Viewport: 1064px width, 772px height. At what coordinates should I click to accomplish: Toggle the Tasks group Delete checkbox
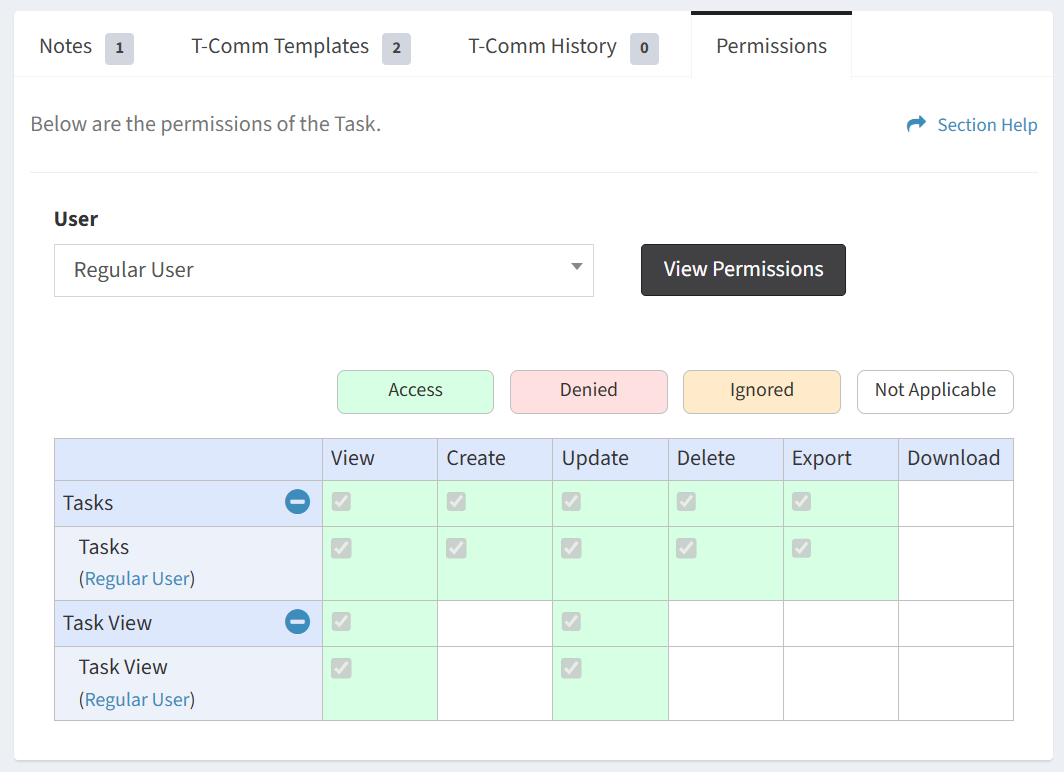point(686,502)
